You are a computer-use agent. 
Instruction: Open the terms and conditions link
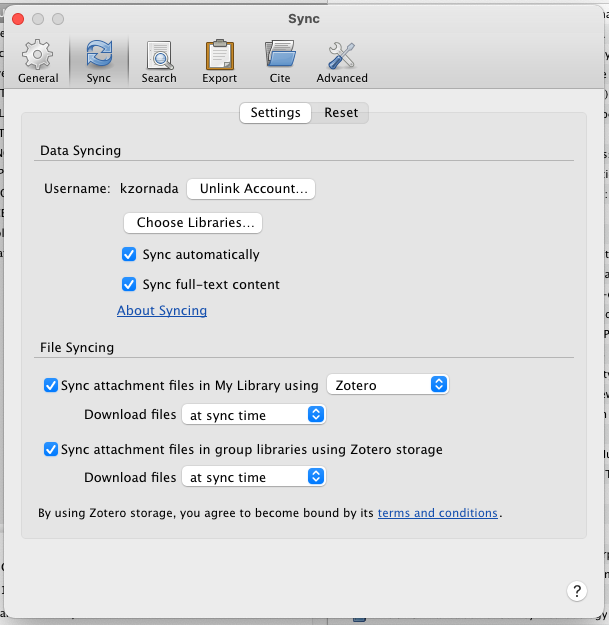[x=438, y=513]
